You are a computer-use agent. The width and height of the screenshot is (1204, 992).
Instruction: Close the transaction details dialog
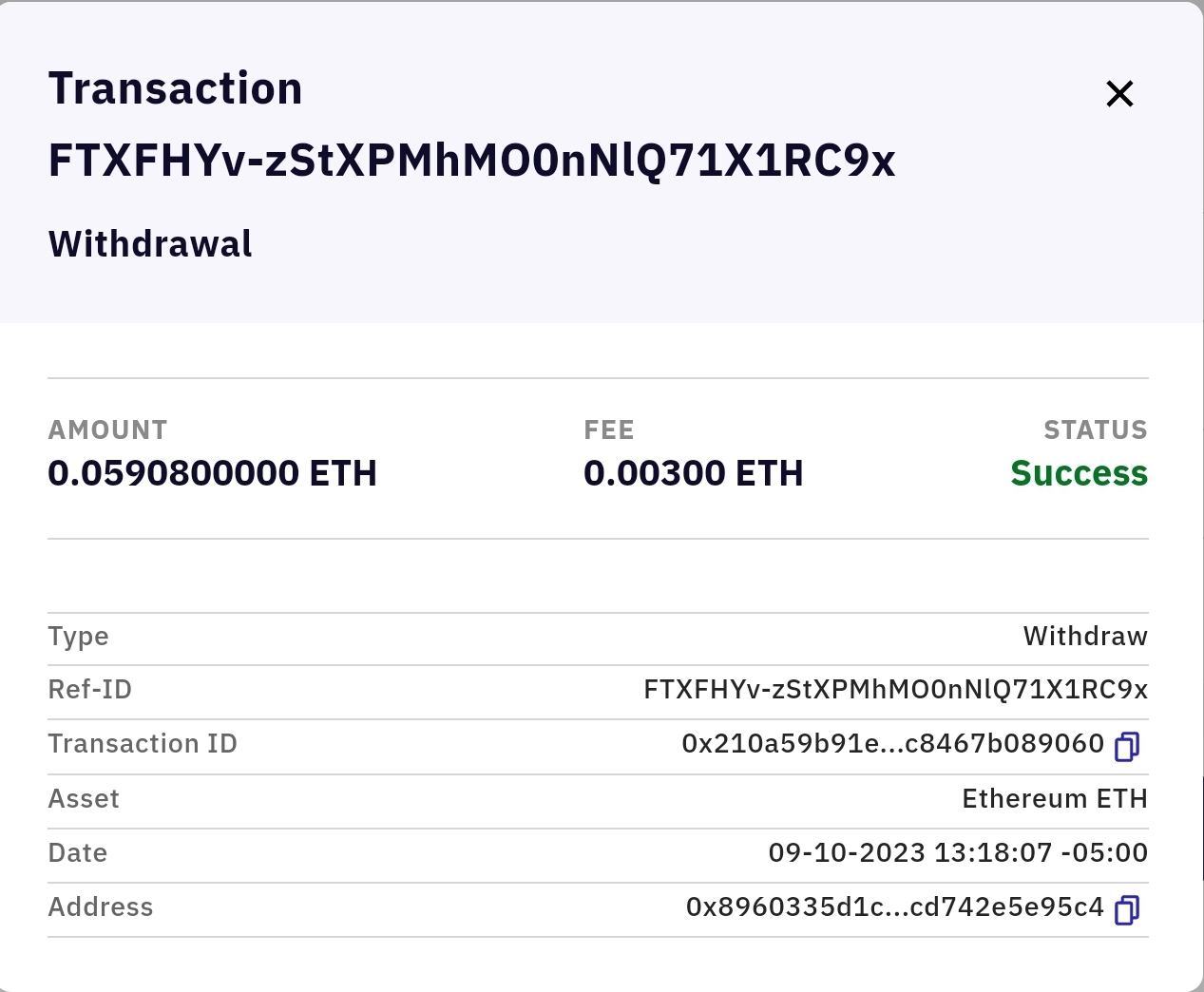1119,94
